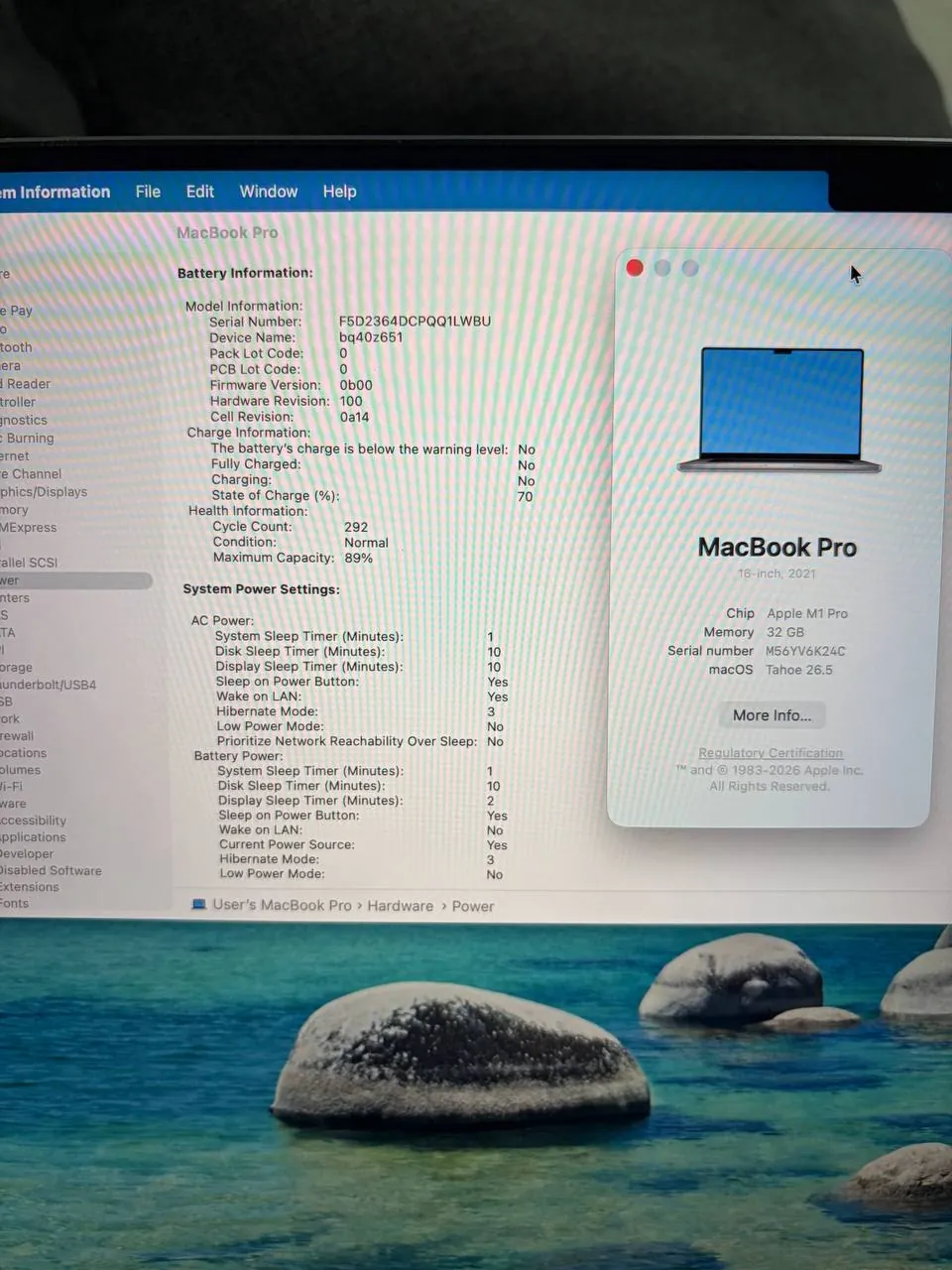Select Fibre Channel in the sidebar
This screenshot has width=952, height=1270.
tap(31, 474)
